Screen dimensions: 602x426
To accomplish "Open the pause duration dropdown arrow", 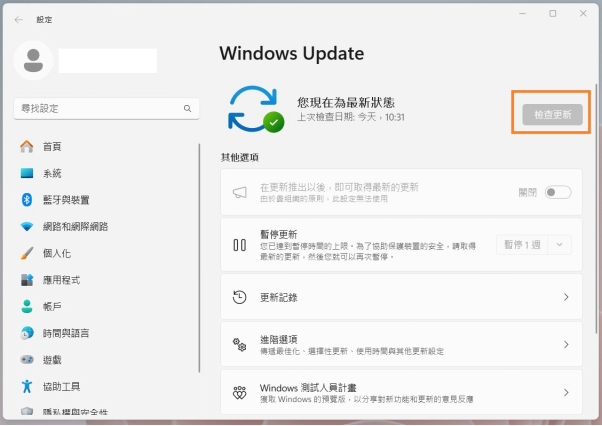I will pyautogui.click(x=559, y=244).
